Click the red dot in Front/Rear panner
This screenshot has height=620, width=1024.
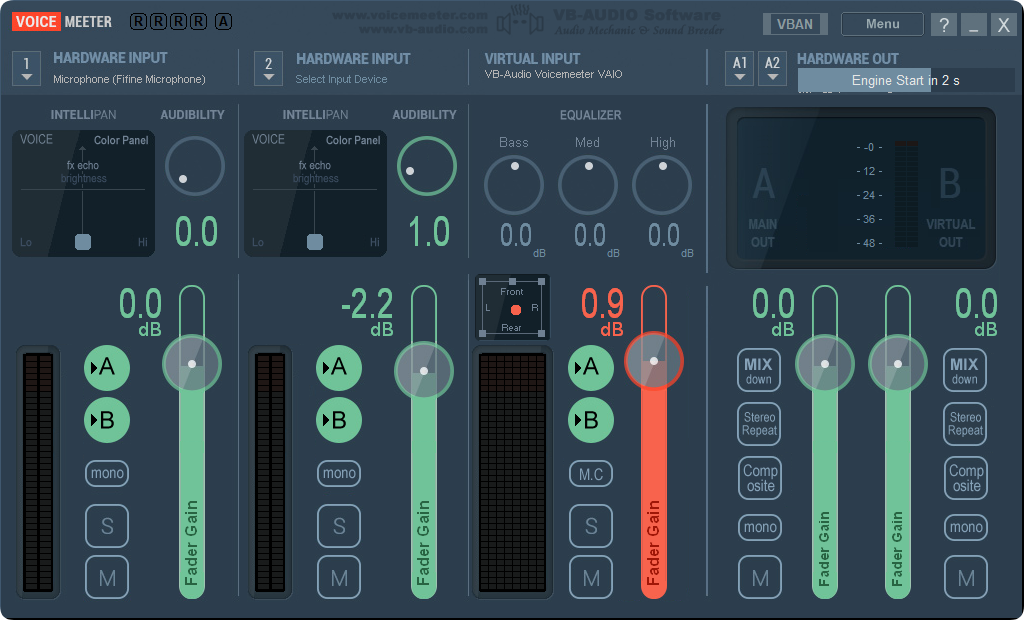point(516,310)
